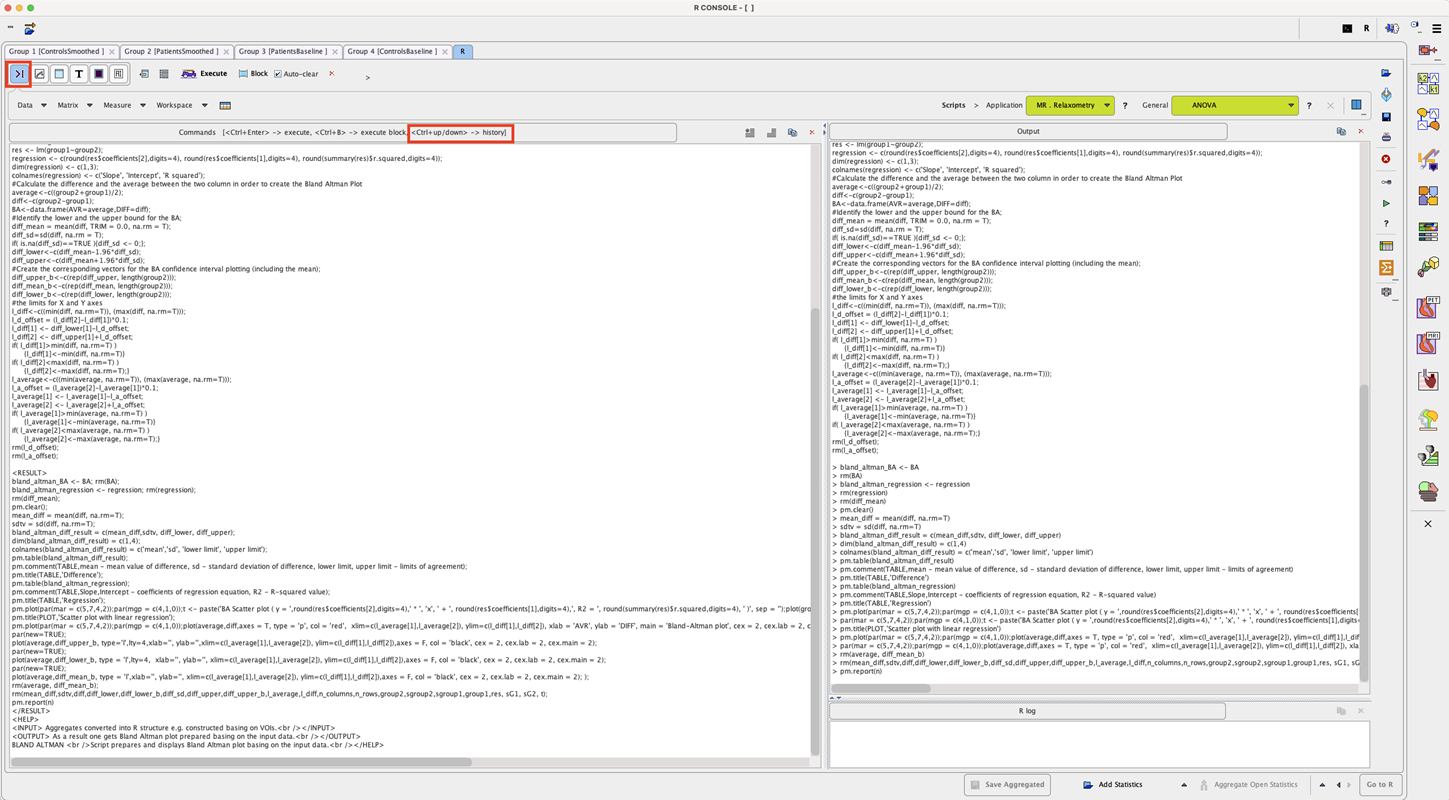The height and width of the screenshot is (800, 1449).
Task: Click the R log panel header bar
Action: pos(1027,711)
